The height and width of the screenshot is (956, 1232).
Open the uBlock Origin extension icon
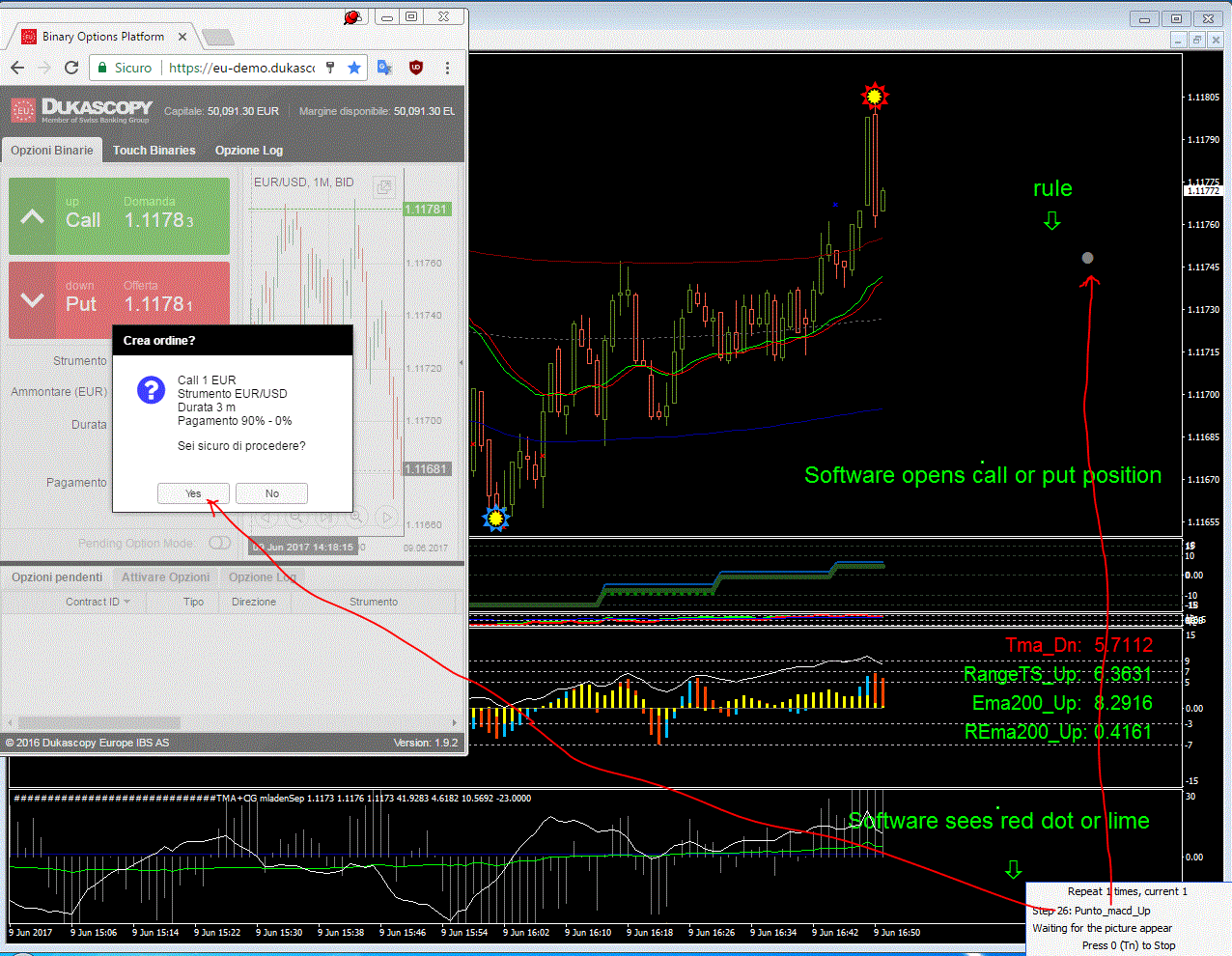[415, 68]
